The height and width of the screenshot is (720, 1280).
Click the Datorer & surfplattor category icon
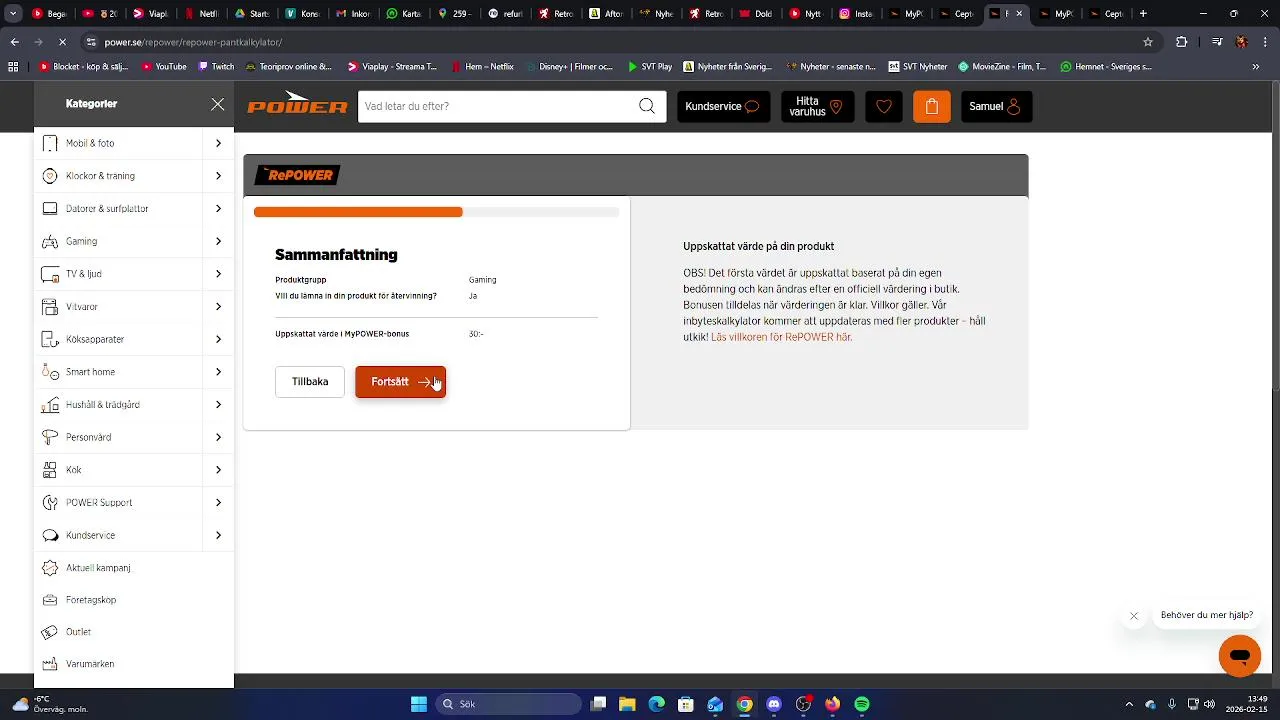(x=50, y=209)
